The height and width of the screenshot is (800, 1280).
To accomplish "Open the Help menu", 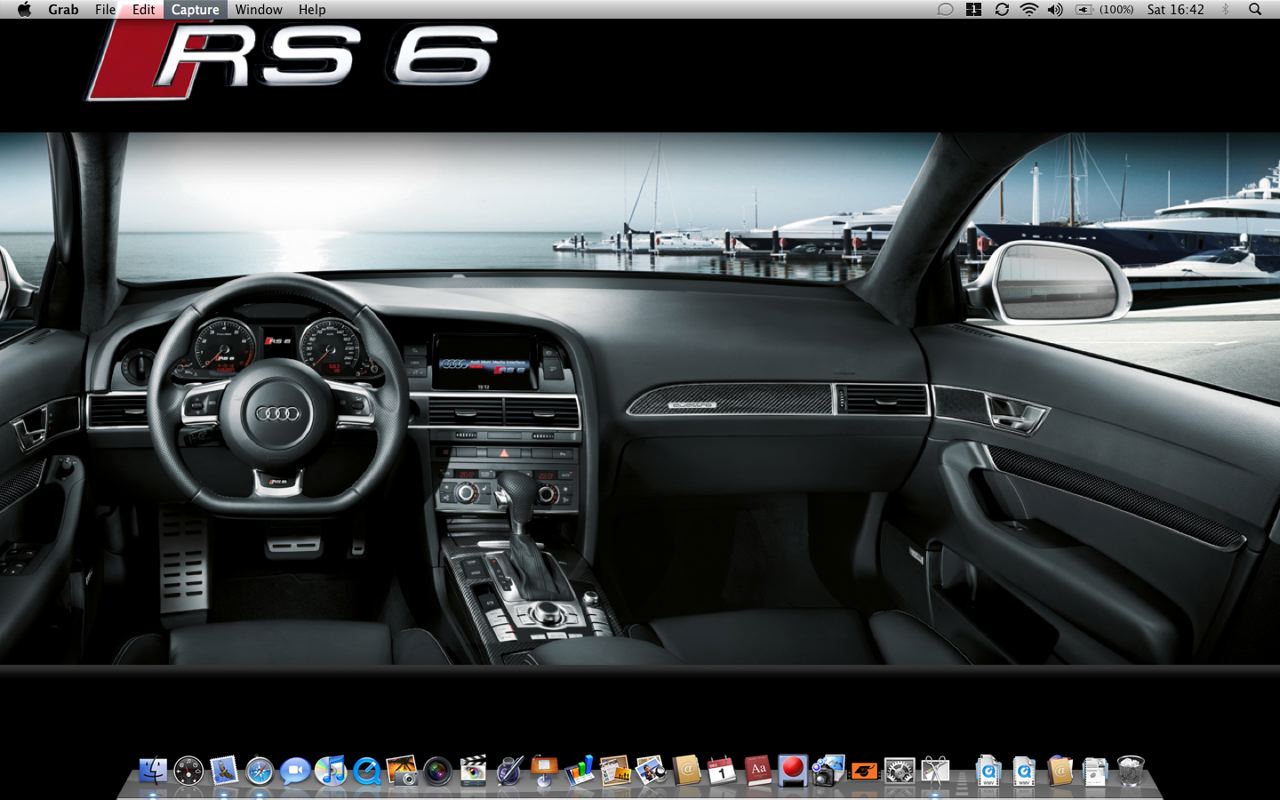I will pos(312,9).
